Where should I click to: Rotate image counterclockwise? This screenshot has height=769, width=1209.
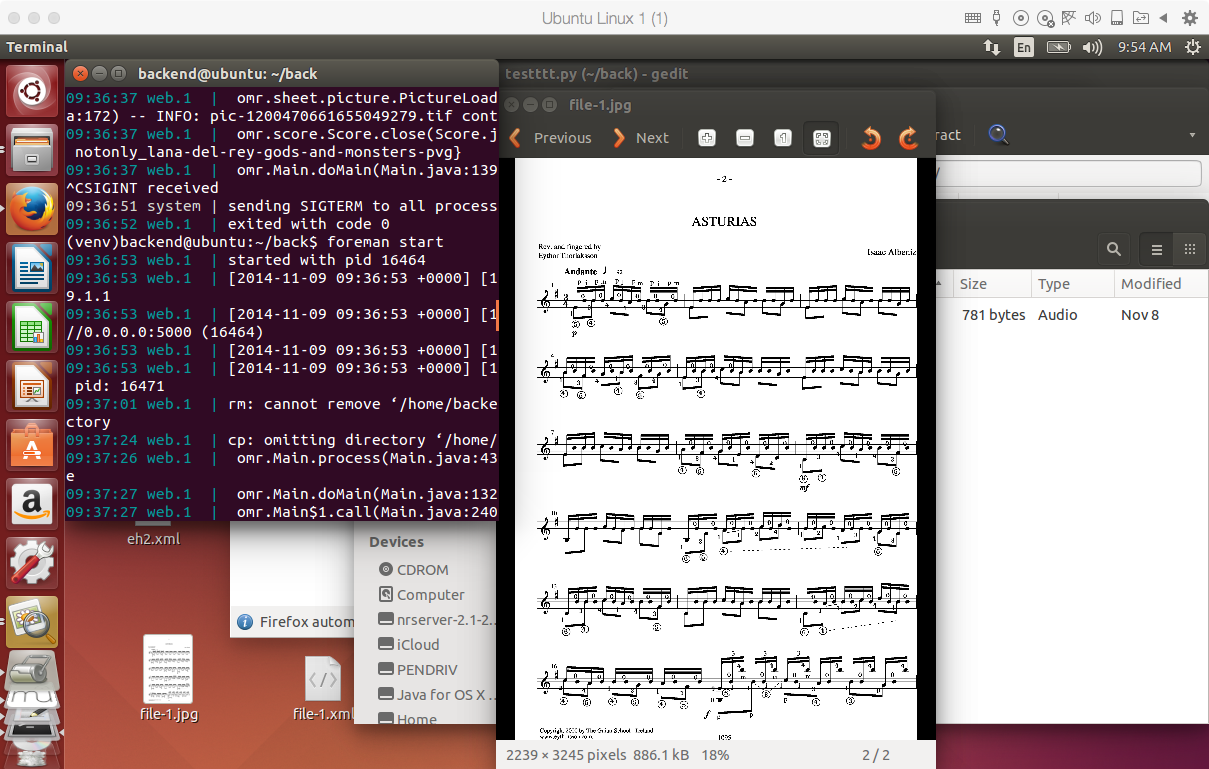(871, 138)
